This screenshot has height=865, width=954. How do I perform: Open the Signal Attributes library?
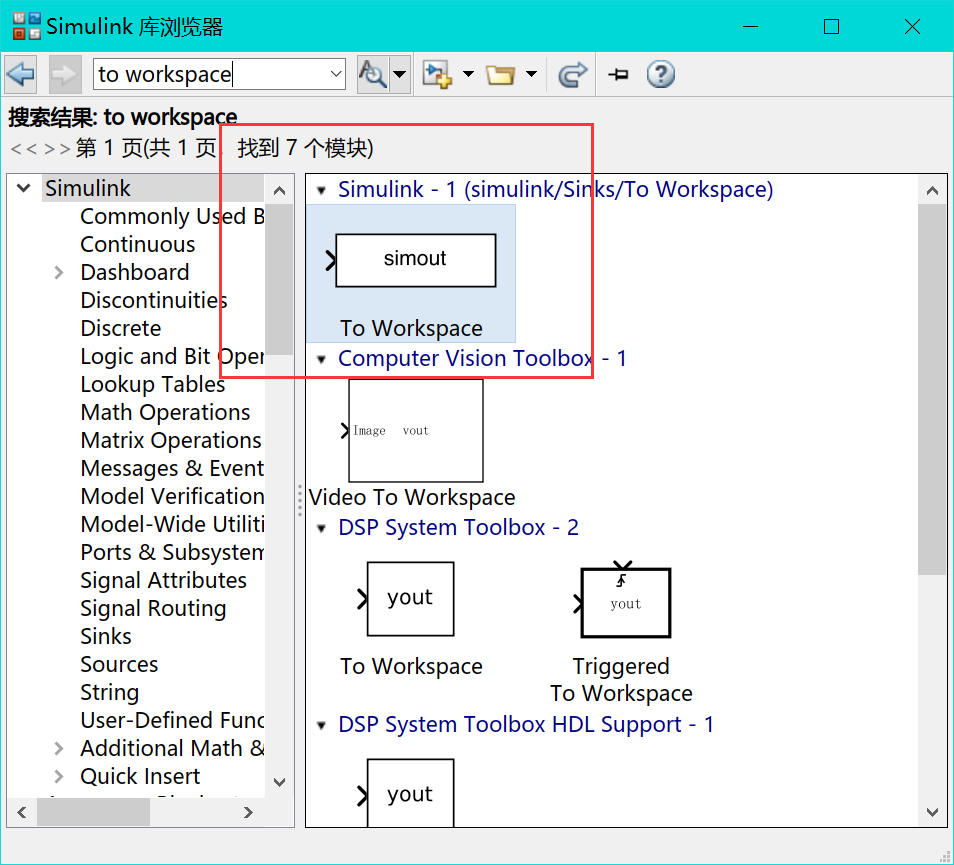tap(163, 580)
